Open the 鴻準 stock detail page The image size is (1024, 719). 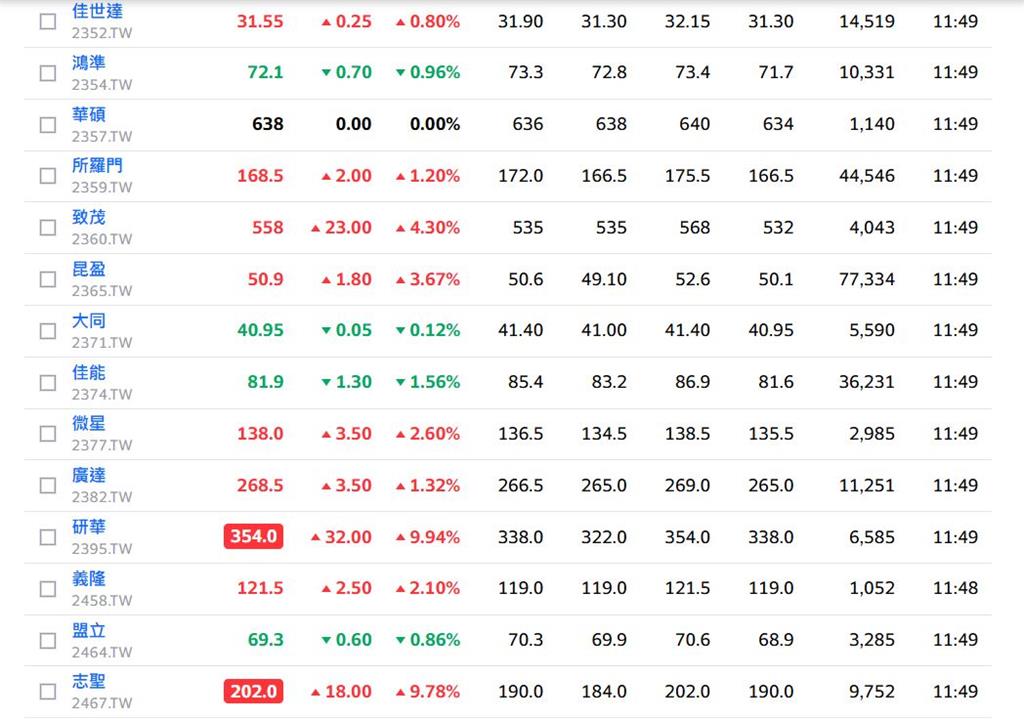coord(89,63)
